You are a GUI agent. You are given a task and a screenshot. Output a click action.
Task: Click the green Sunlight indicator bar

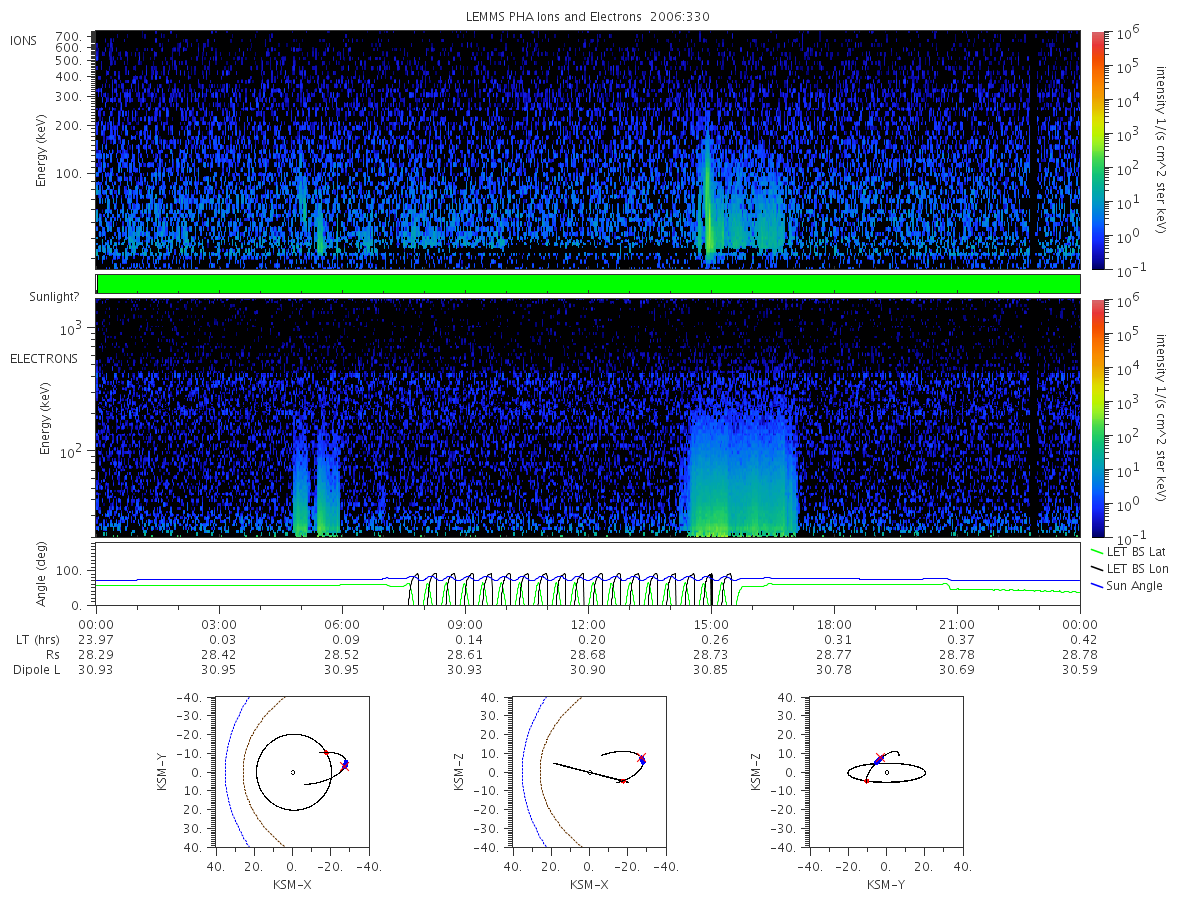point(588,284)
